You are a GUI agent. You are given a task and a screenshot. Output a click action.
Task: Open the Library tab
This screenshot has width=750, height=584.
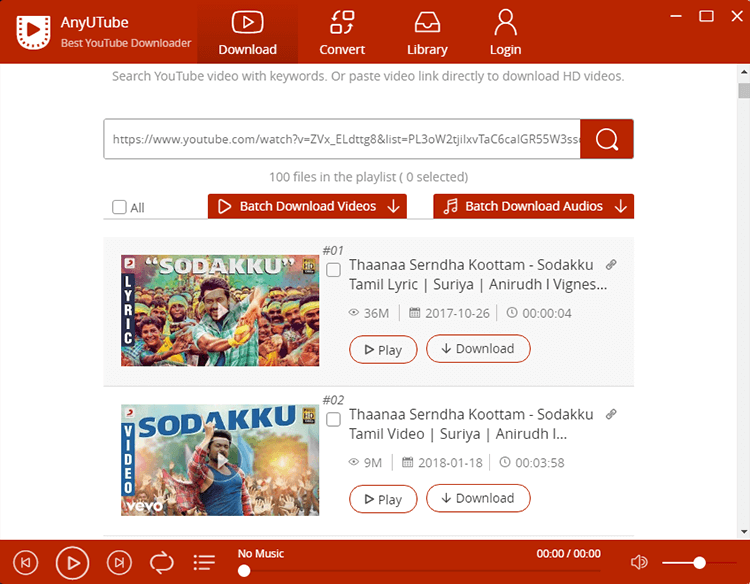(427, 33)
